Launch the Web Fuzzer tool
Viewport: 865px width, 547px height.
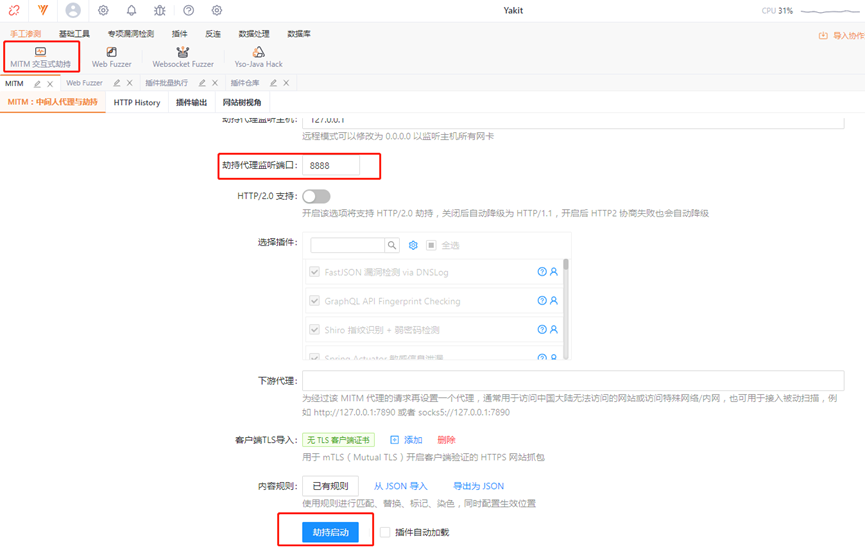[111, 57]
